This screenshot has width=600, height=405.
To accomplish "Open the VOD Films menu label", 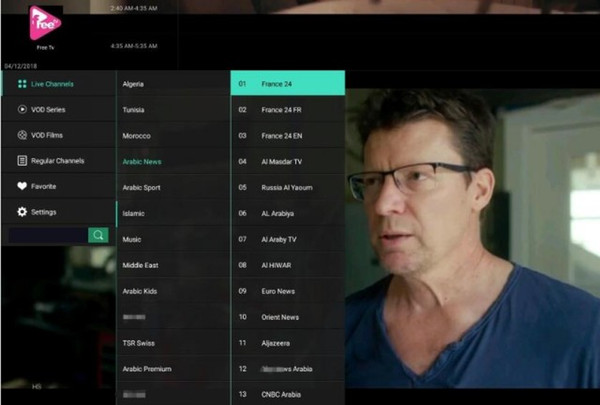I will pyautogui.click(x=47, y=136).
